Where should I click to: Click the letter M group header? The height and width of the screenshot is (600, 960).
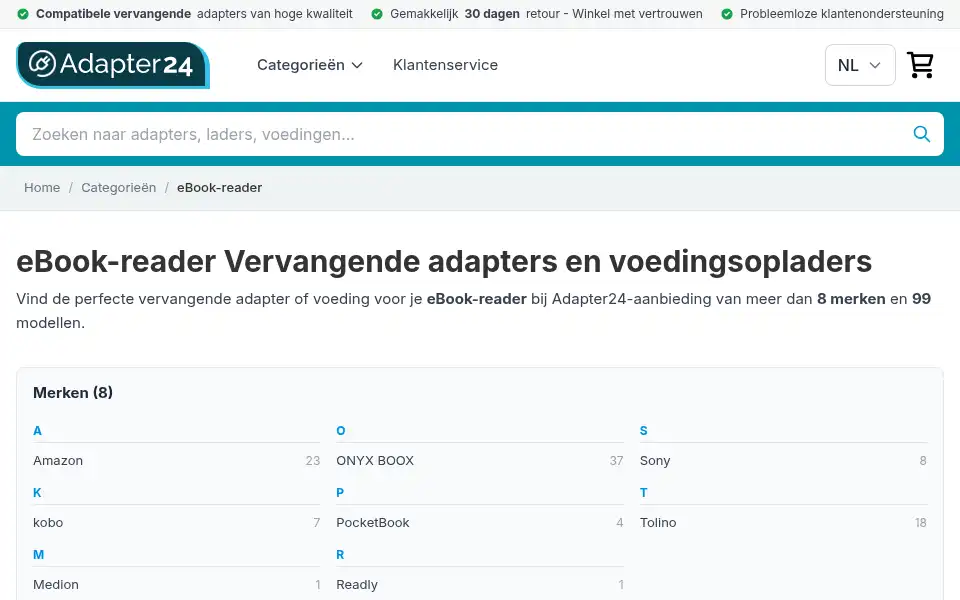(39, 554)
